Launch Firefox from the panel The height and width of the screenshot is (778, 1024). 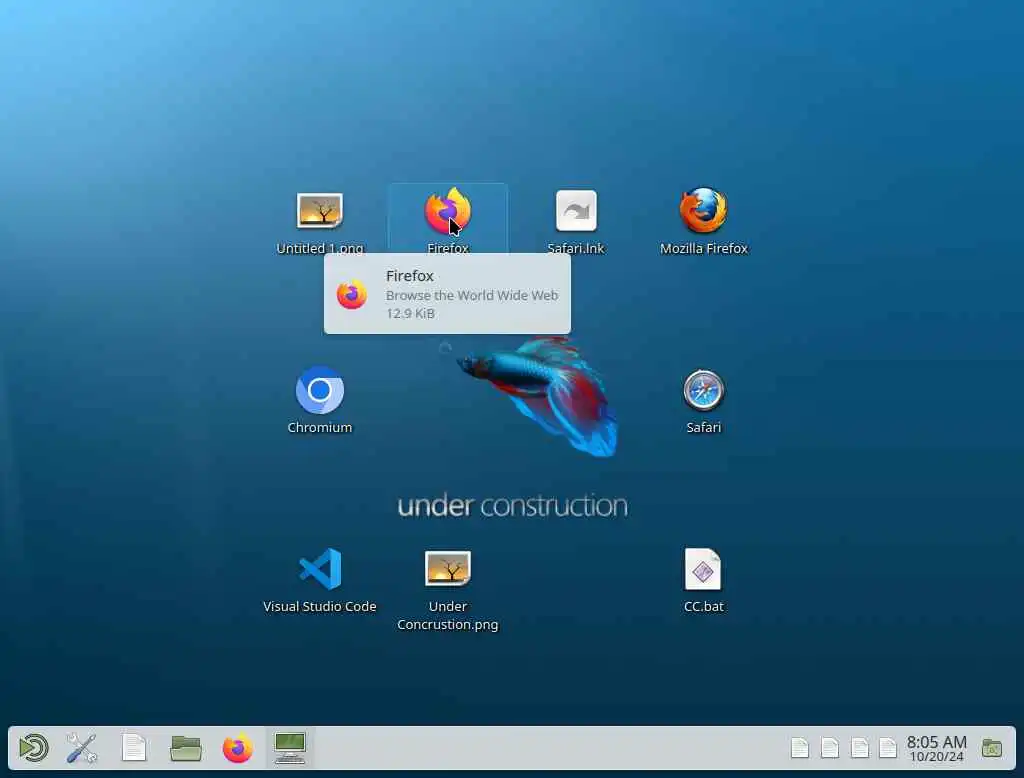click(238, 748)
